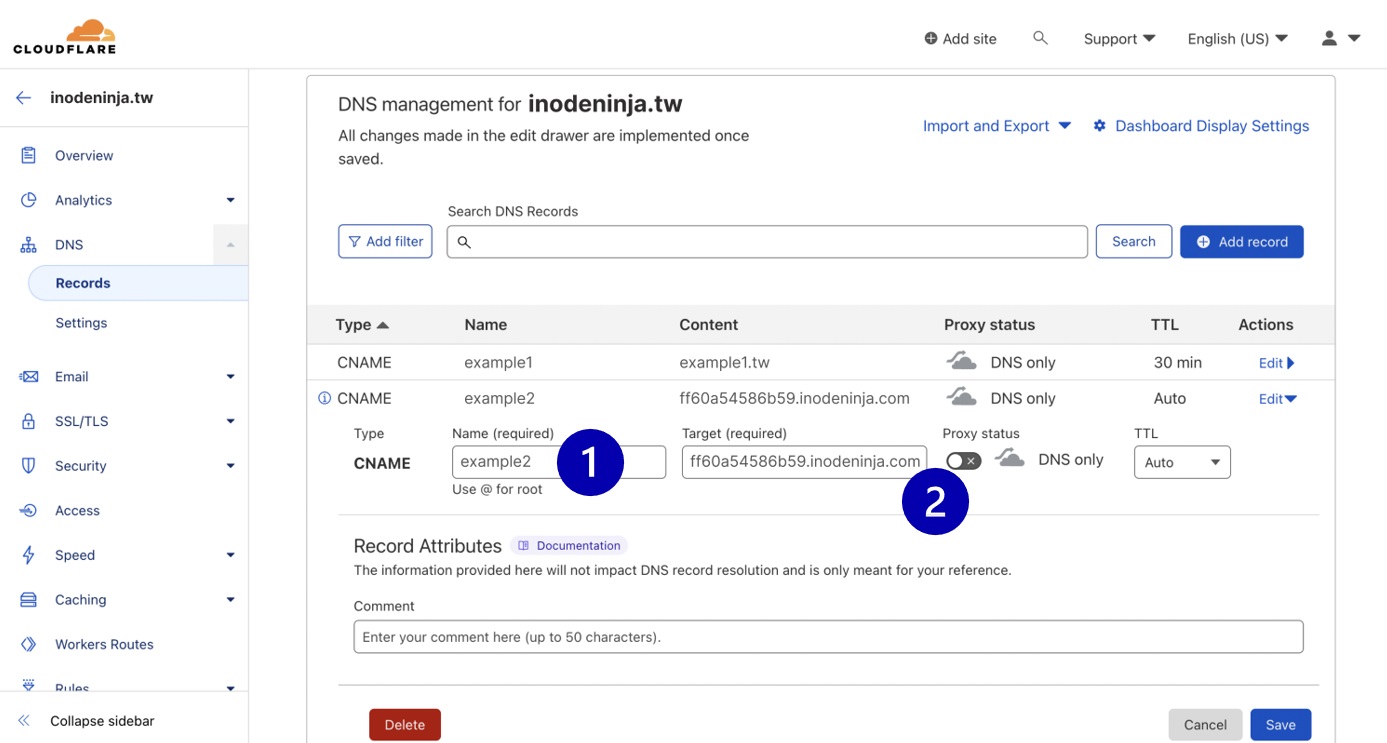Open the English (US) language dropdown
1387x743 pixels.
point(1237,38)
